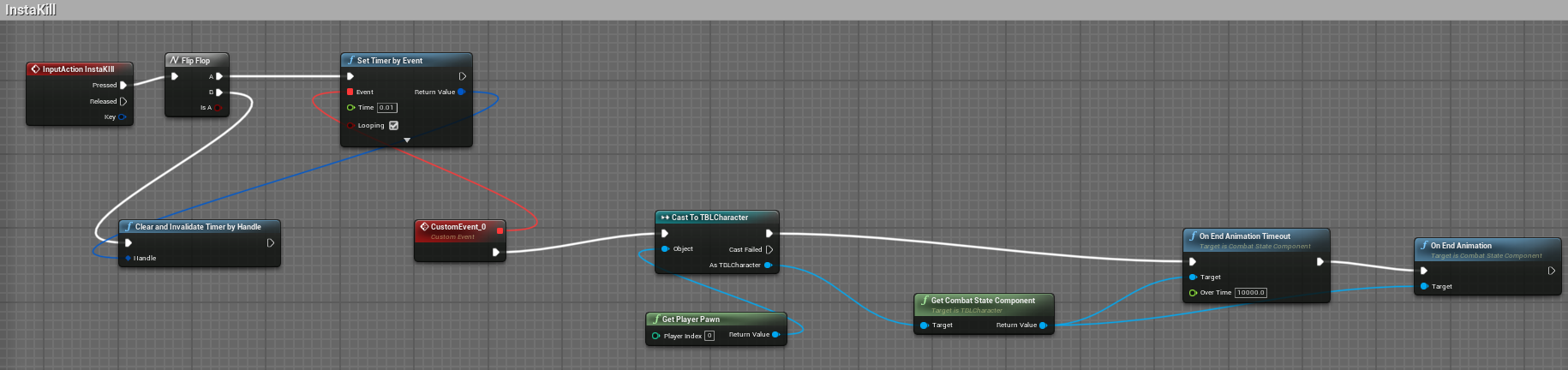Click Cast To TBLCharacter input exec pin
The width and height of the screenshot is (1568, 370).
coord(664,233)
